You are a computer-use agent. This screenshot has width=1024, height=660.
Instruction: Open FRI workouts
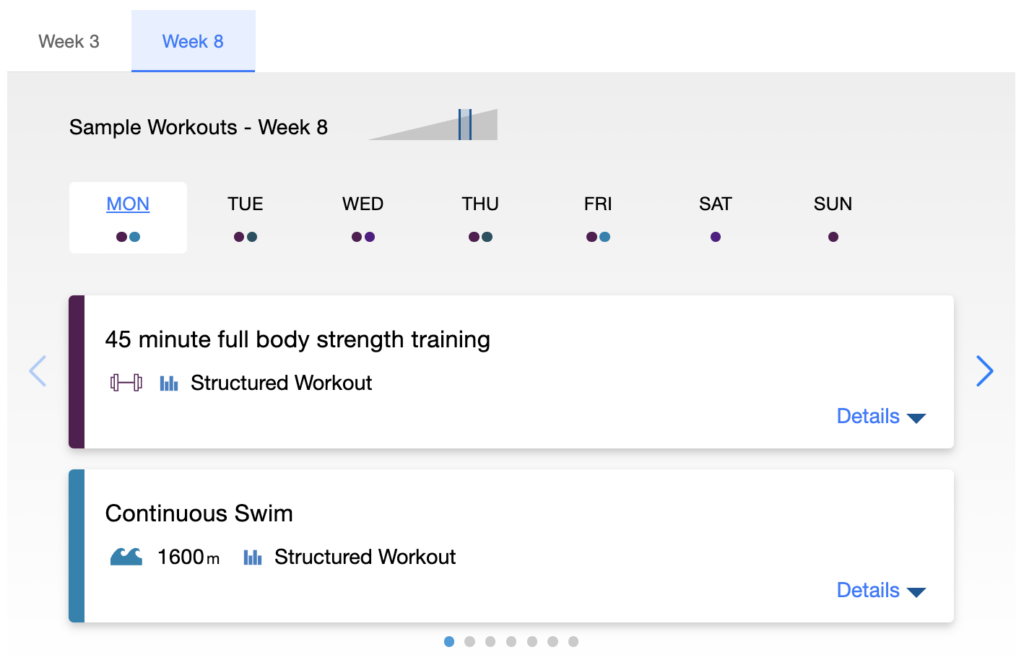click(598, 205)
